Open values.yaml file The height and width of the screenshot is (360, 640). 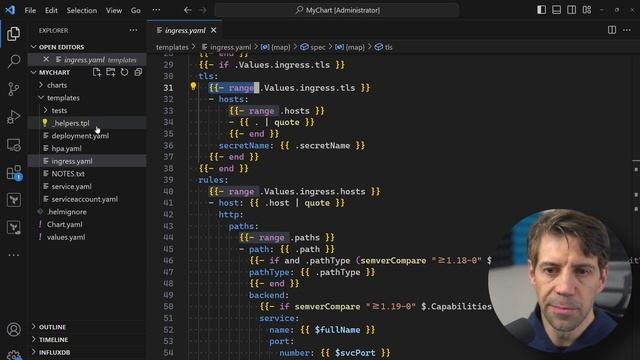(x=66, y=237)
